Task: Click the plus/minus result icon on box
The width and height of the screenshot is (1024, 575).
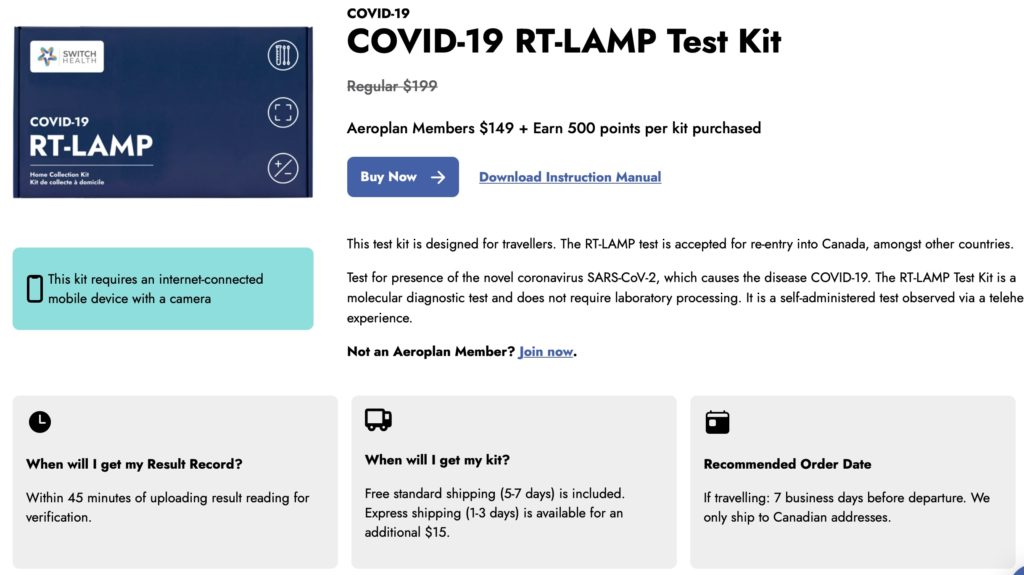Action: click(283, 168)
